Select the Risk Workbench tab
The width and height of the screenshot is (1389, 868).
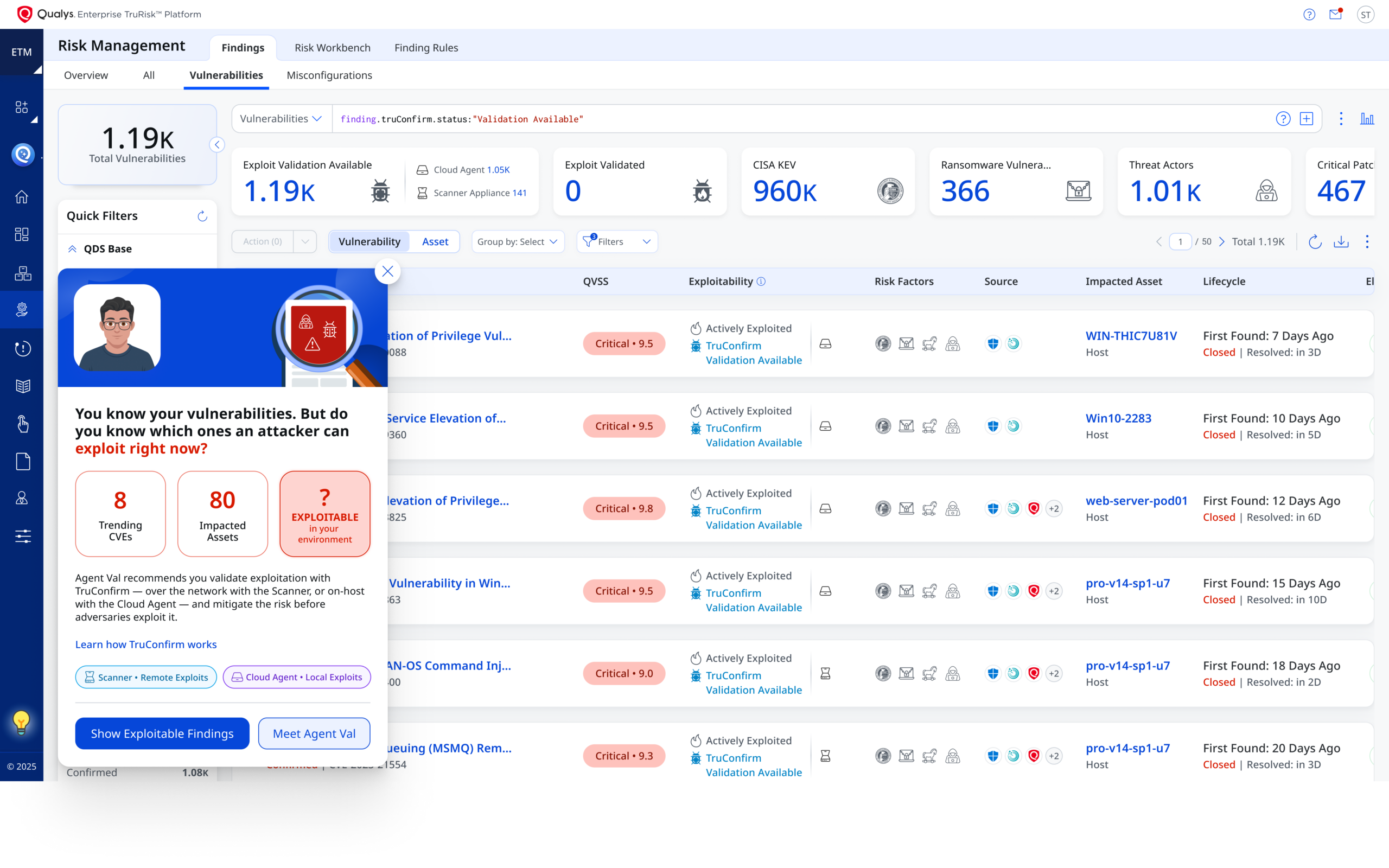coord(332,48)
